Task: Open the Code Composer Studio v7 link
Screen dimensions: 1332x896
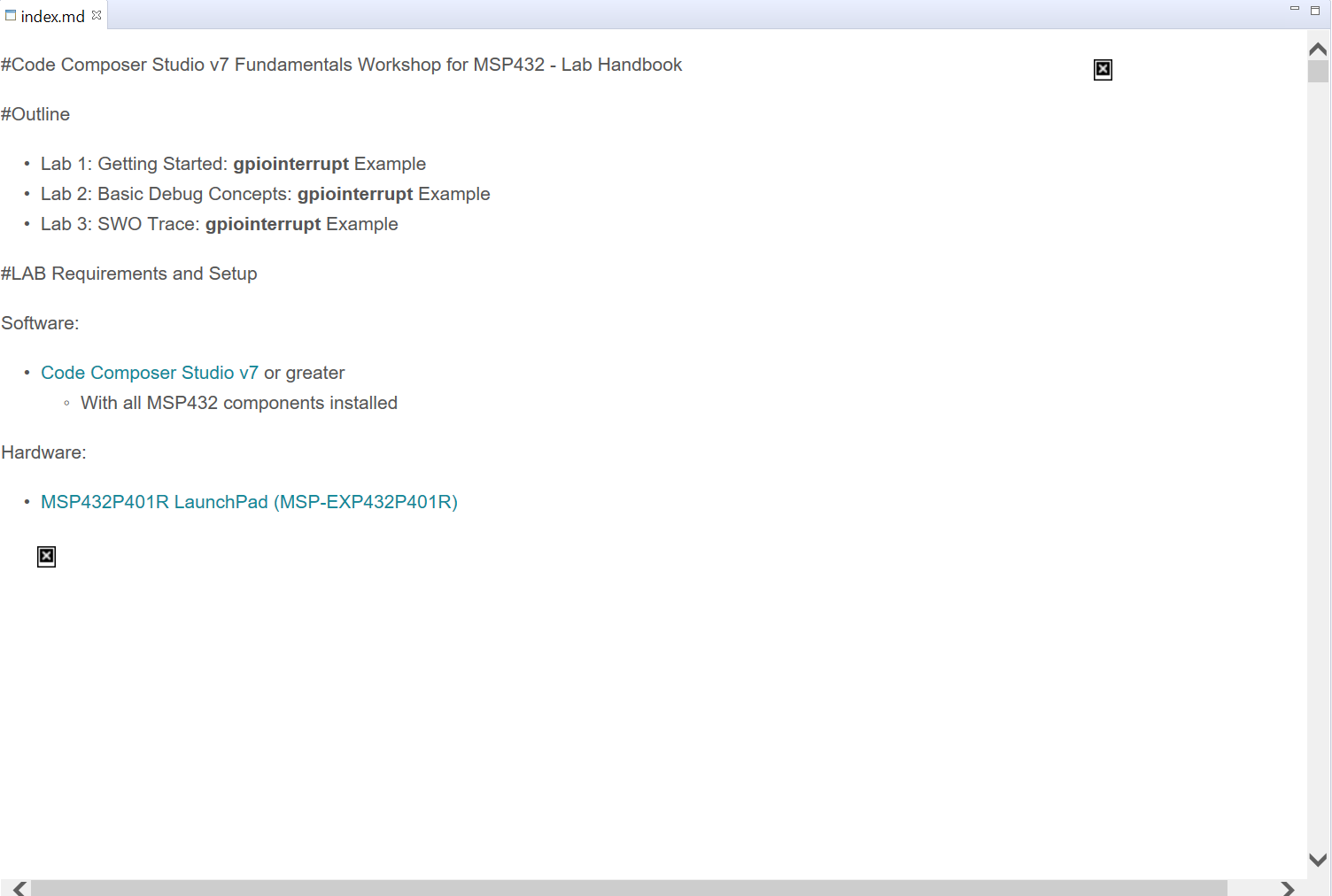Action: [150, 373]
